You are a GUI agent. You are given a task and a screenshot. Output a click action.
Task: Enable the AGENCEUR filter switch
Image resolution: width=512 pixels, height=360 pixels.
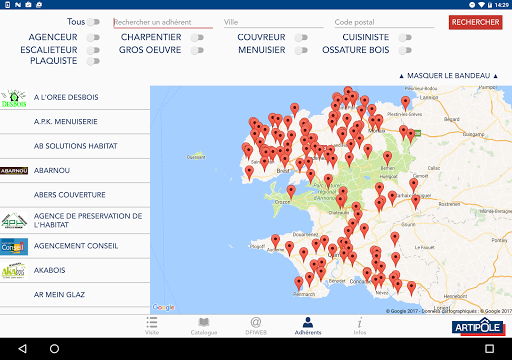pyautogui.click(x=93, y=37)
